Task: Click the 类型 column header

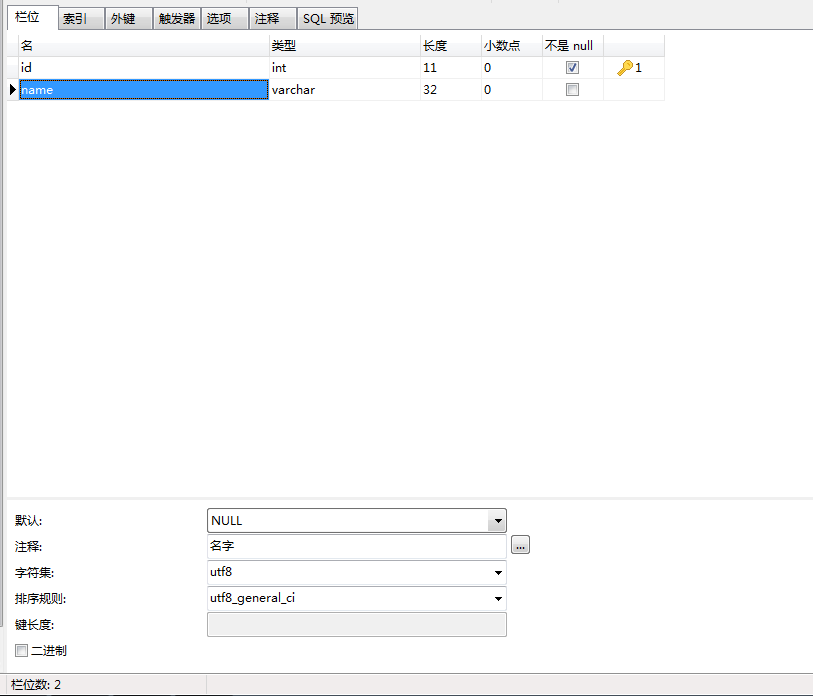Action: pyautogui.click(x=345, y=46)
